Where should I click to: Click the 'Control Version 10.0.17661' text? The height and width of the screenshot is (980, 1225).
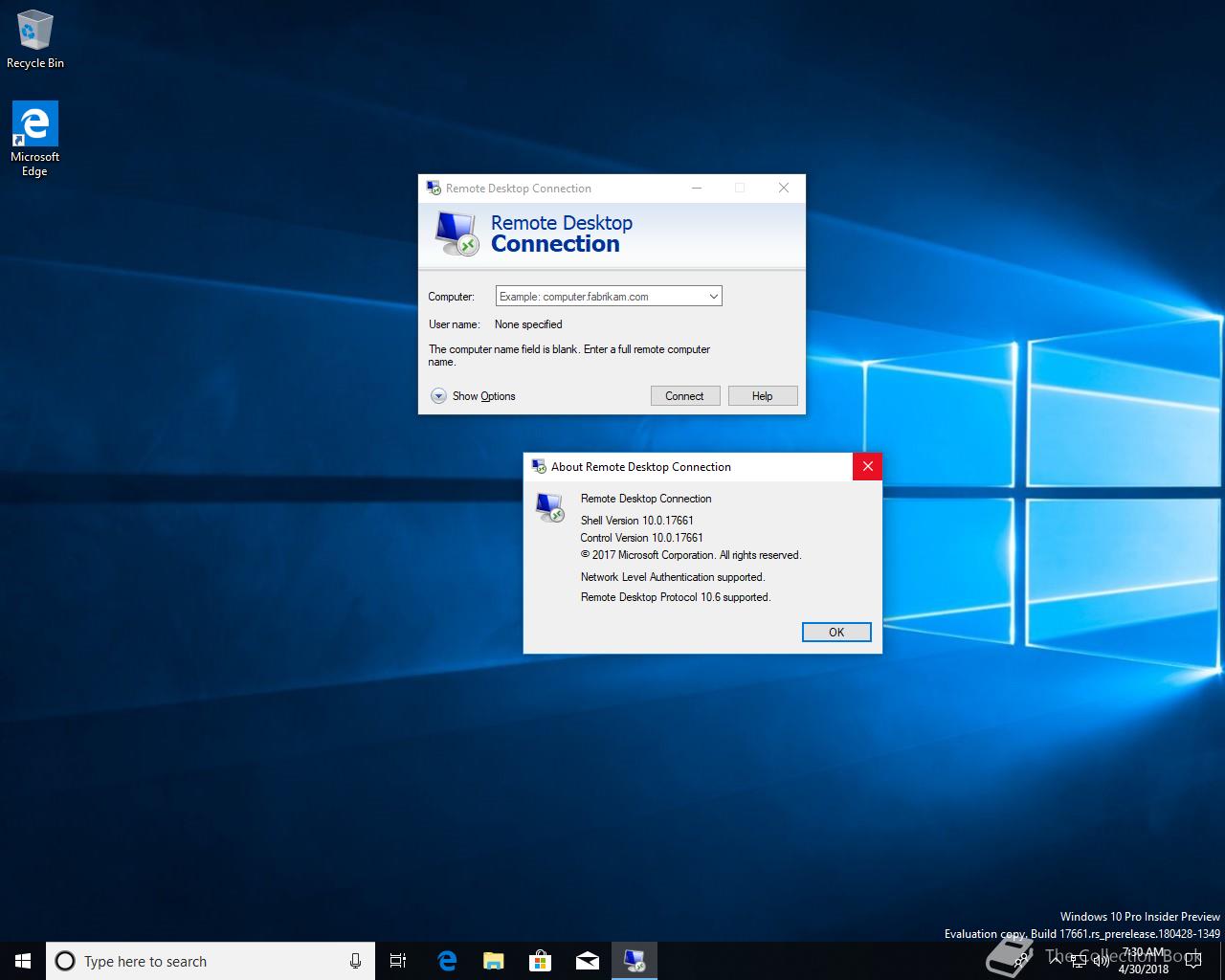coord(642,538)
